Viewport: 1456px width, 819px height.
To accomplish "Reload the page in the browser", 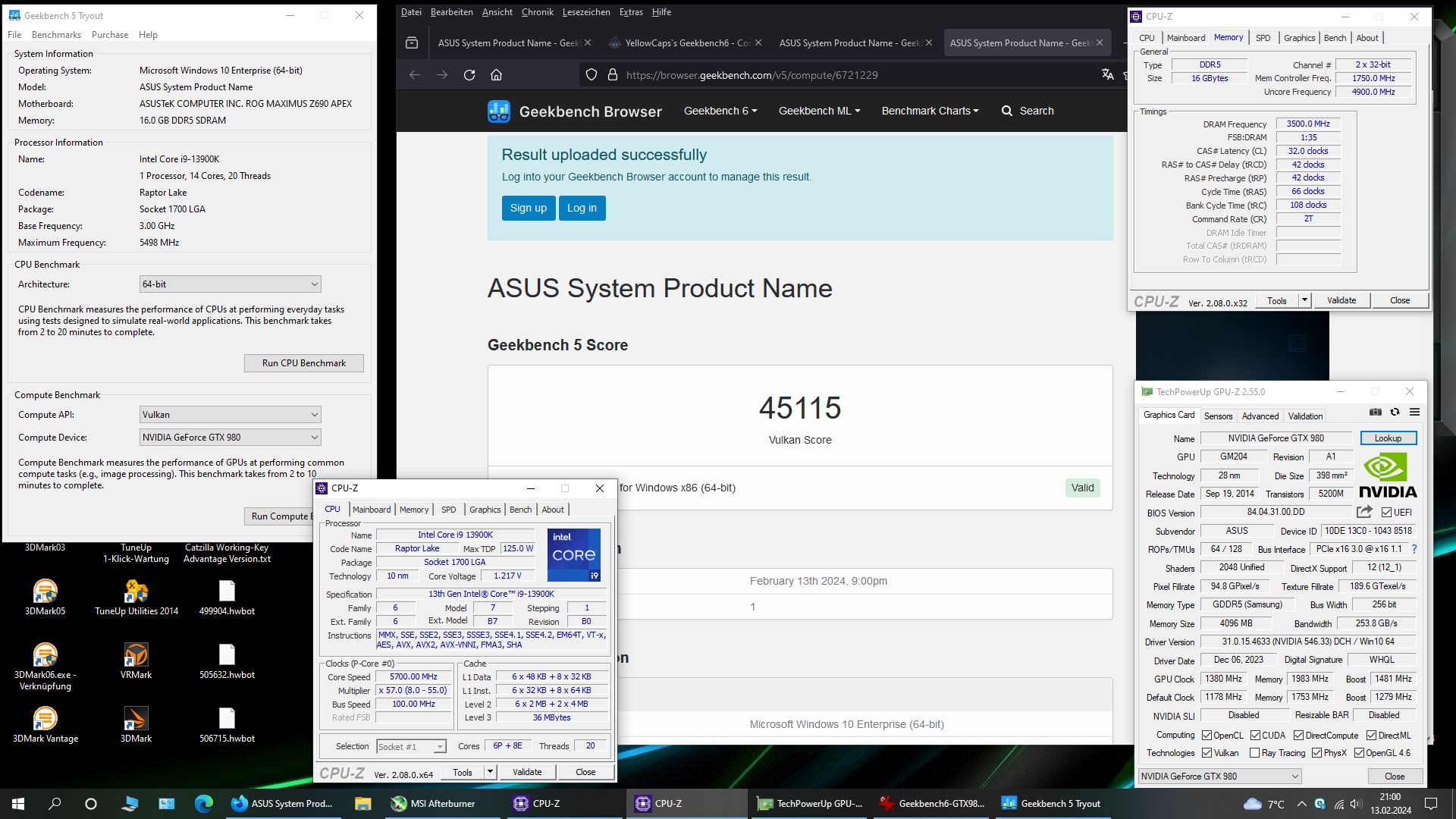I will click(x=469, y=75).
